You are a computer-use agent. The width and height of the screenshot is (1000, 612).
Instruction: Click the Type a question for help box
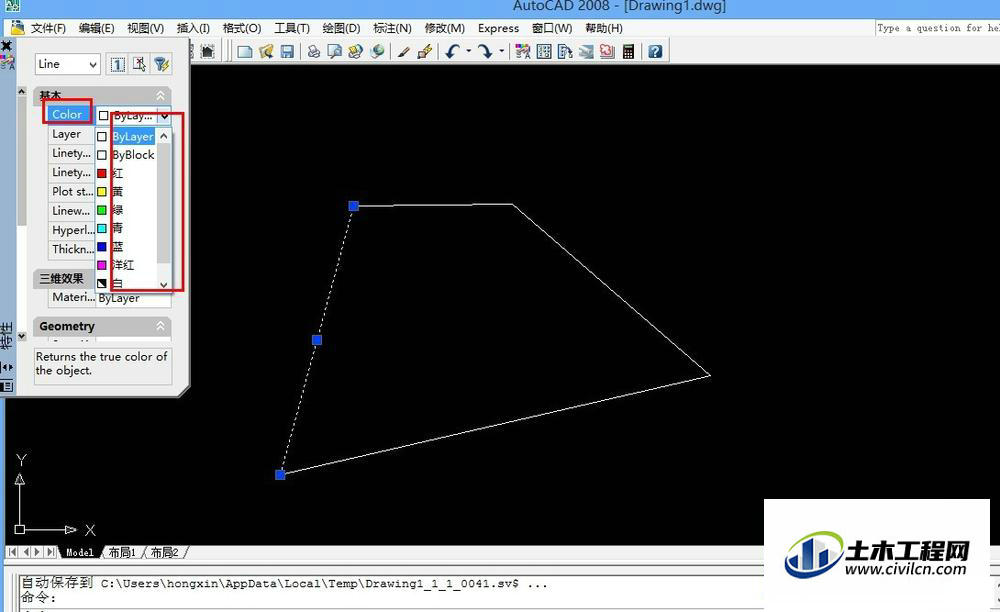(x=937, y=28)
